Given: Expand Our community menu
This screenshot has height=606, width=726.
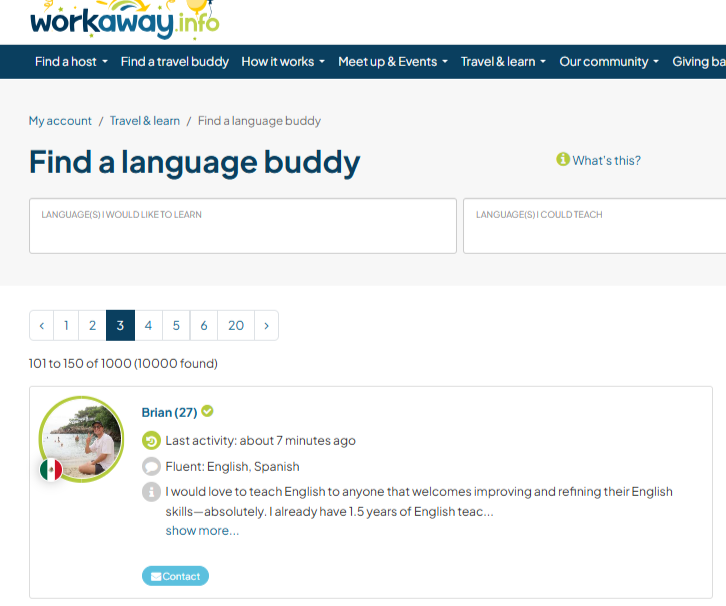Looking at the screenshot, I should 609,62.
